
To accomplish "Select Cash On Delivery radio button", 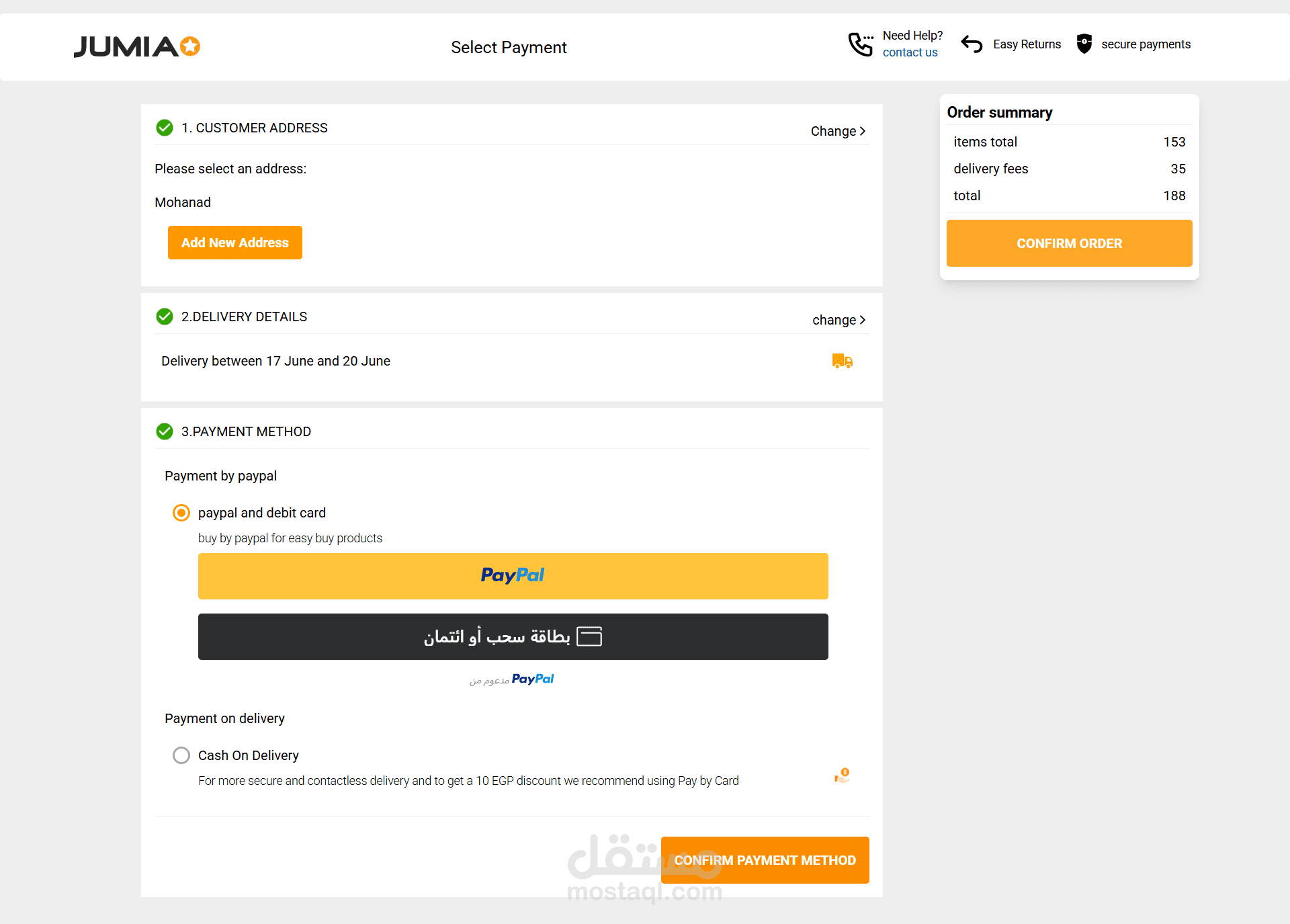I will pyautogui.click(x=181, y=755).
